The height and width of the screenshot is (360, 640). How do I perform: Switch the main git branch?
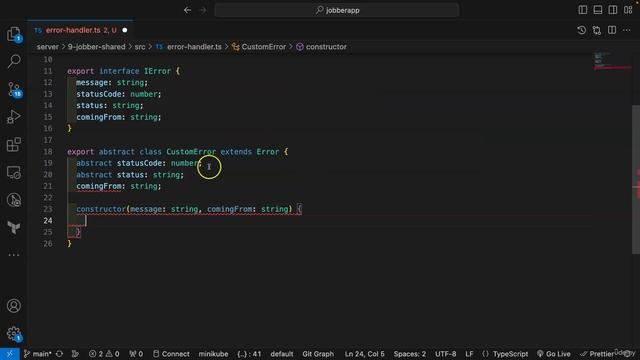click(37, 354)
